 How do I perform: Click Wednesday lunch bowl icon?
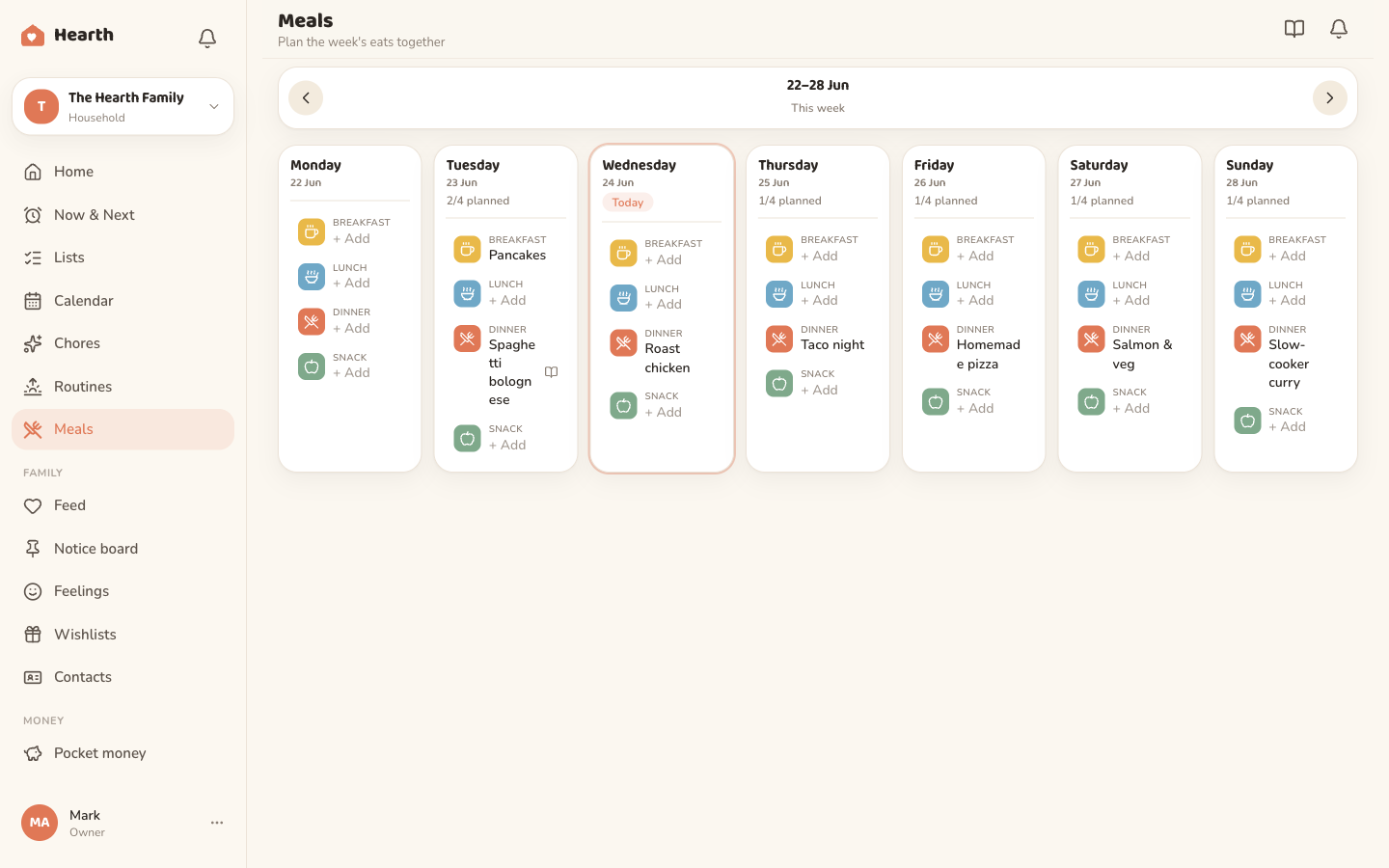click(623, 298)
